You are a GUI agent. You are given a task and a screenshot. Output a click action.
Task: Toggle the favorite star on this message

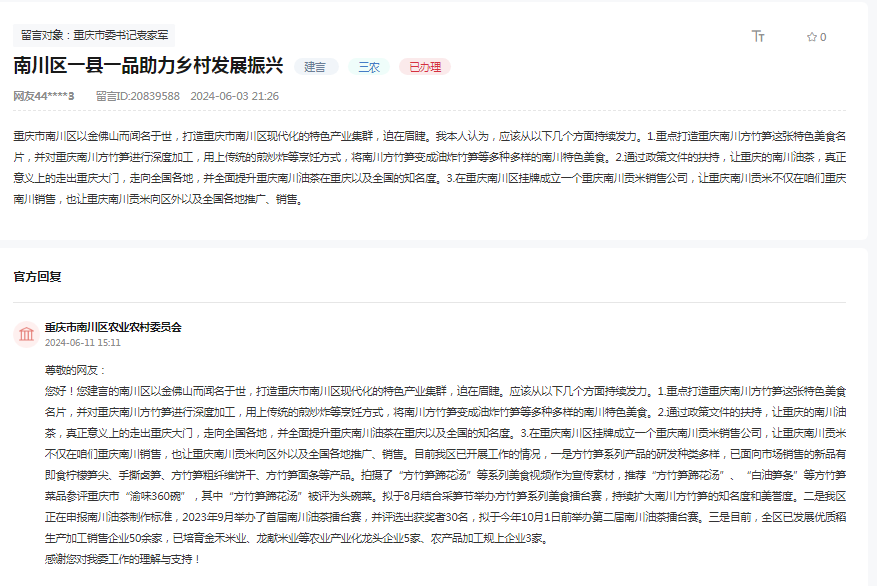click(812, 36)
